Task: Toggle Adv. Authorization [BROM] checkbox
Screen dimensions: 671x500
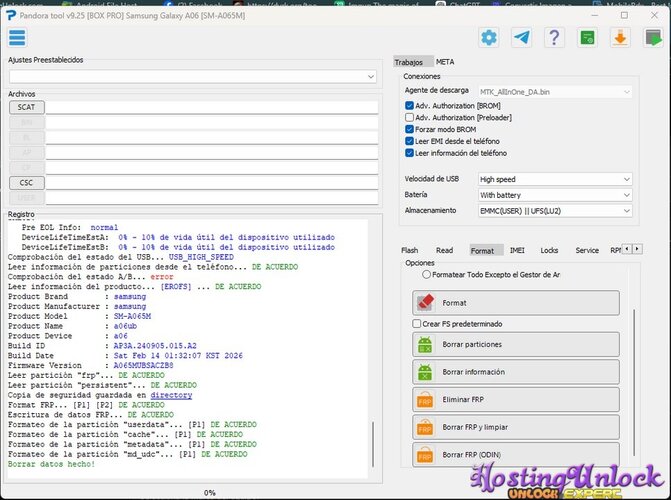Action: pos(409,106)
